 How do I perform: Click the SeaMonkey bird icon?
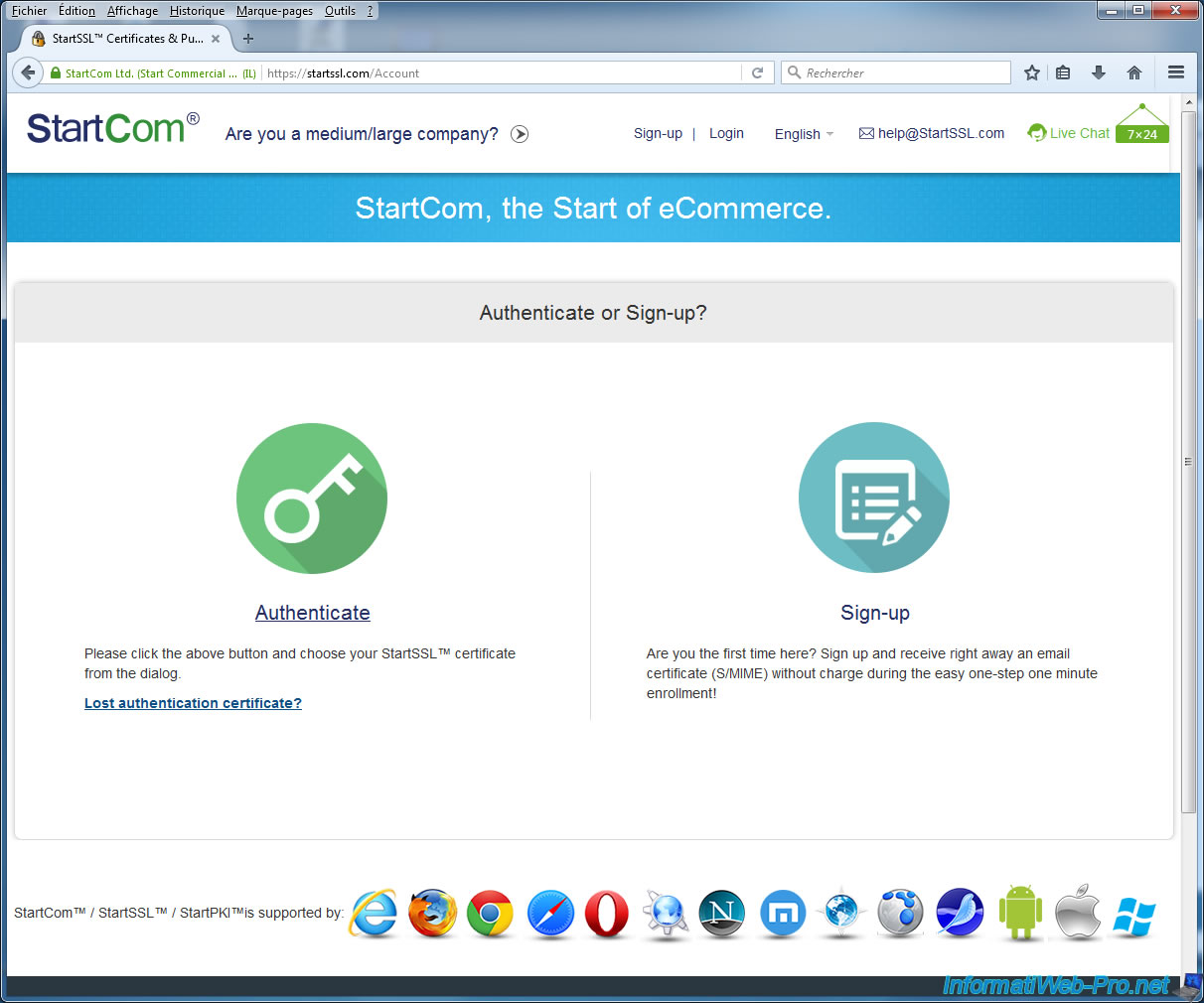[x=960, y=913]
